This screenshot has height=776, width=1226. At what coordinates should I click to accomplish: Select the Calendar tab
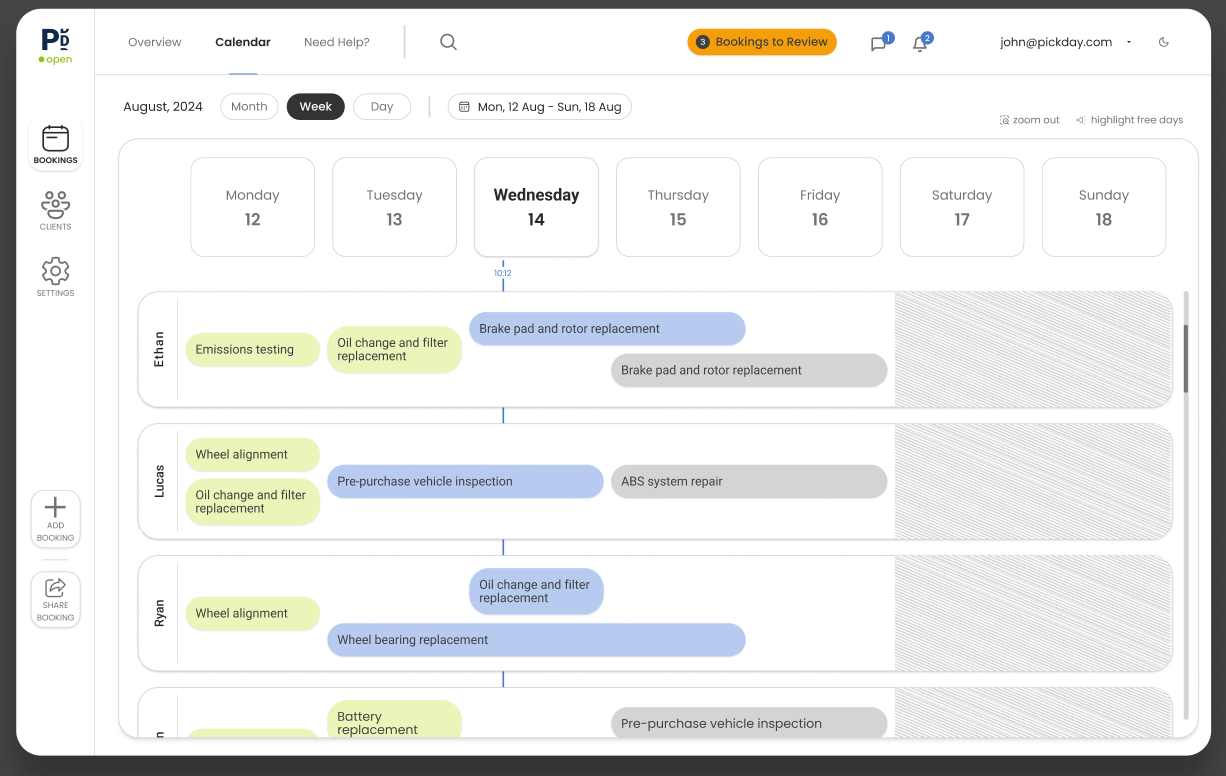(243, 42)
